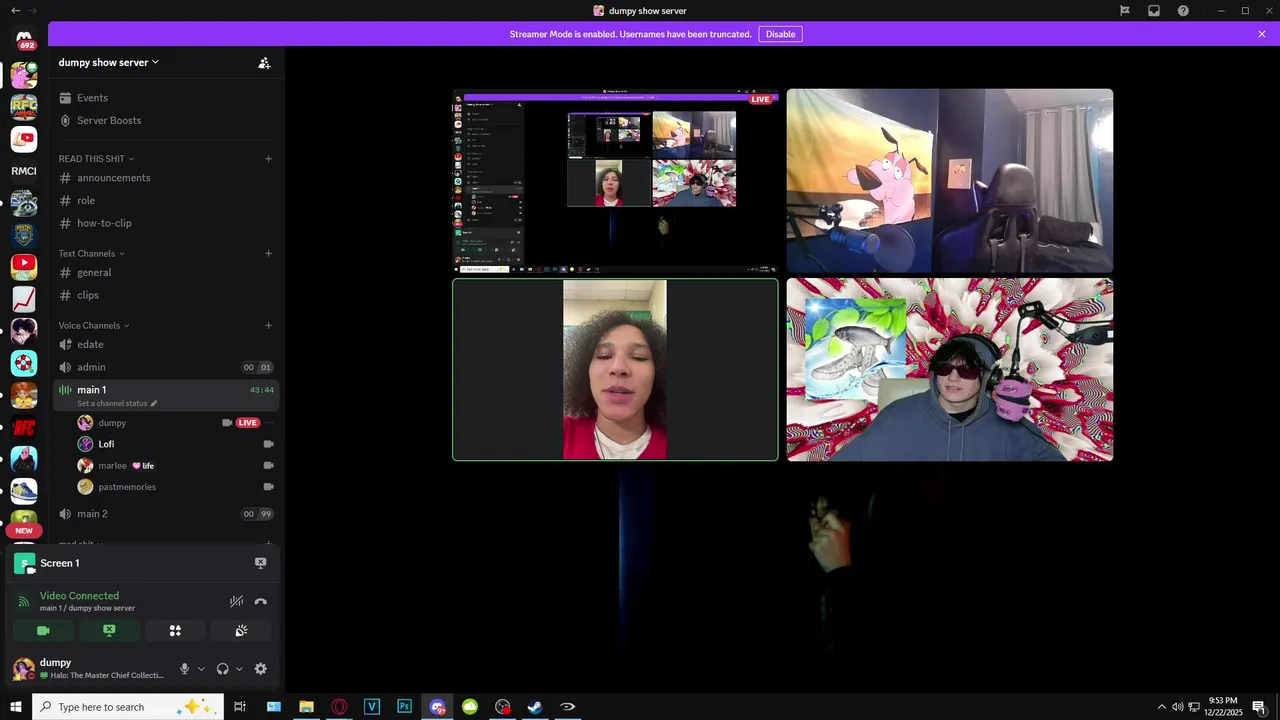Join the edate voice channel
This screenshot has height=720, width=1280.
[166, 344]
